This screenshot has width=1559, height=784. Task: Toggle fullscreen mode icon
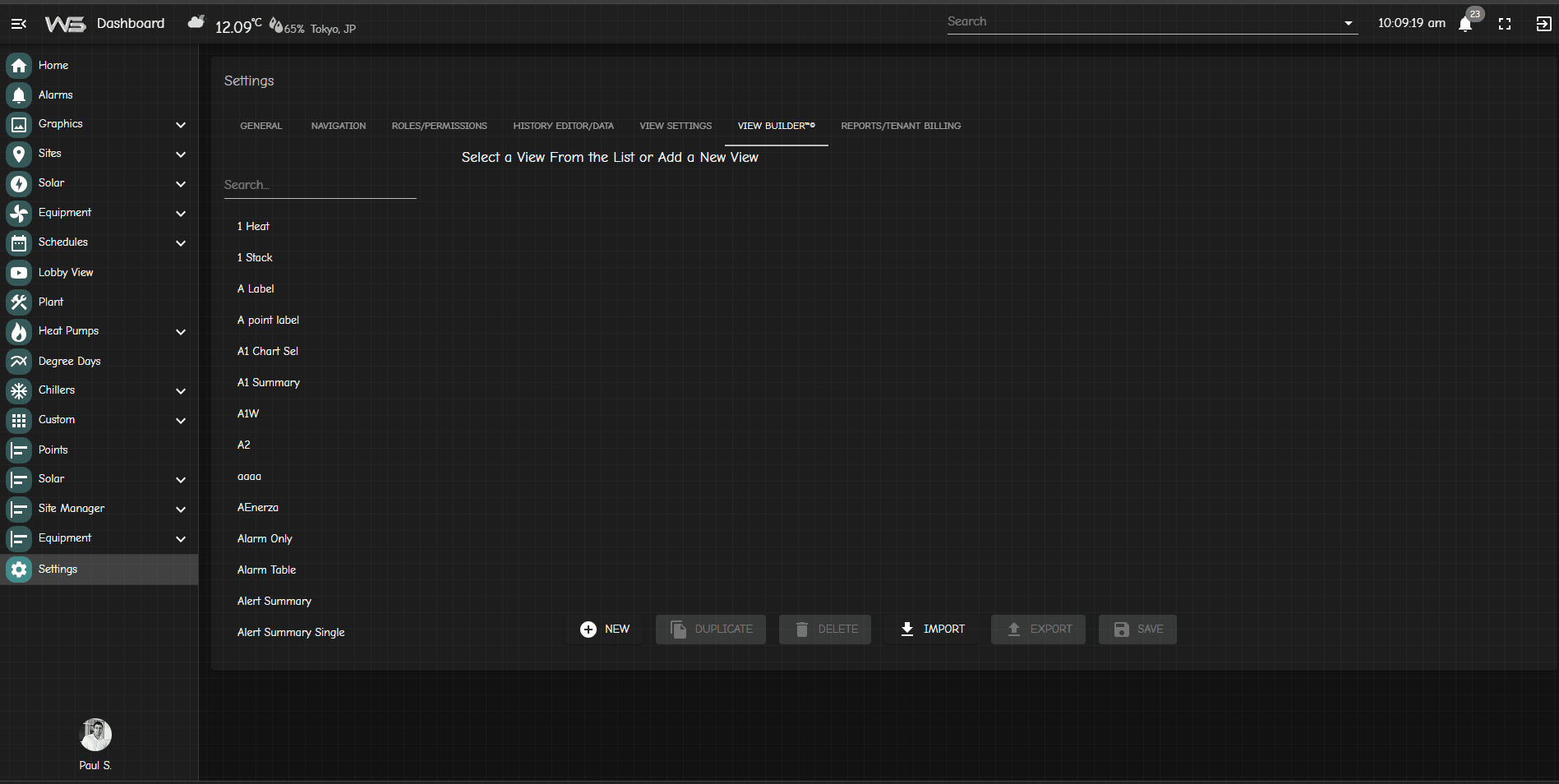tap(1505, 24)
